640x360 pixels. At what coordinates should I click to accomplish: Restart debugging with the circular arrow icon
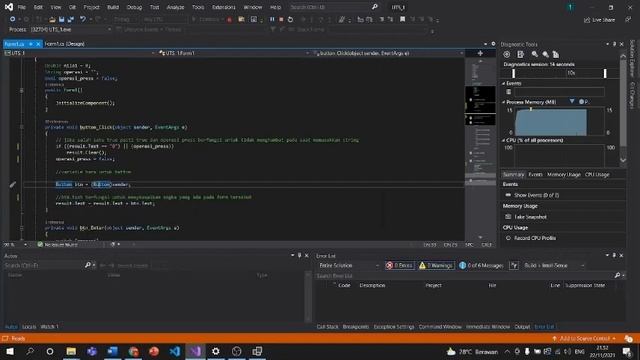(x=290, y=19)
